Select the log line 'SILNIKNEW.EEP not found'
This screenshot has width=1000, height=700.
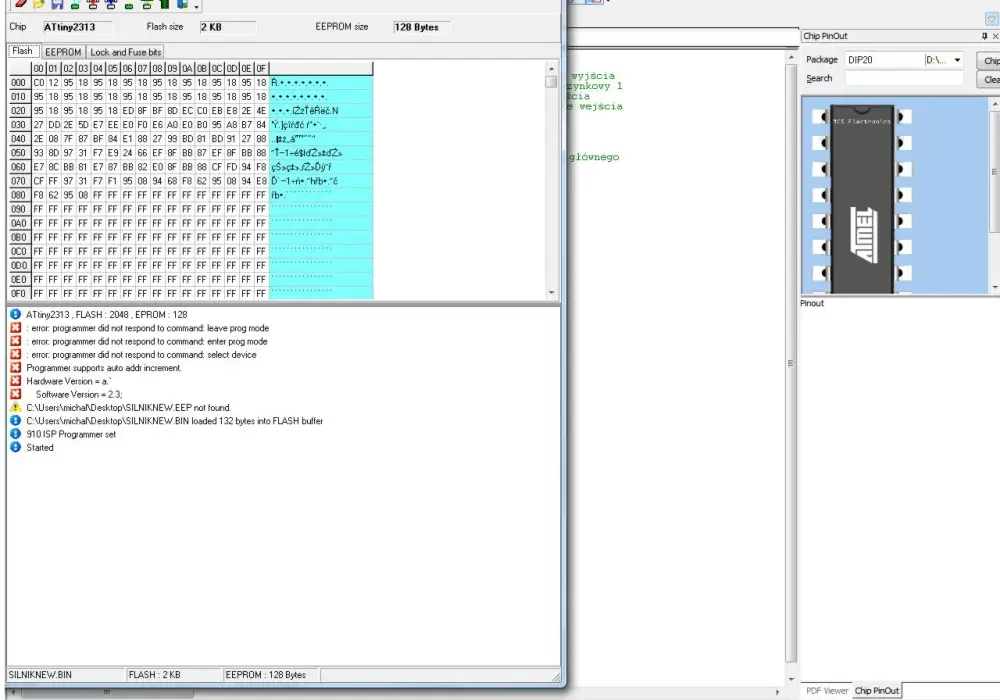pos(129,407)
